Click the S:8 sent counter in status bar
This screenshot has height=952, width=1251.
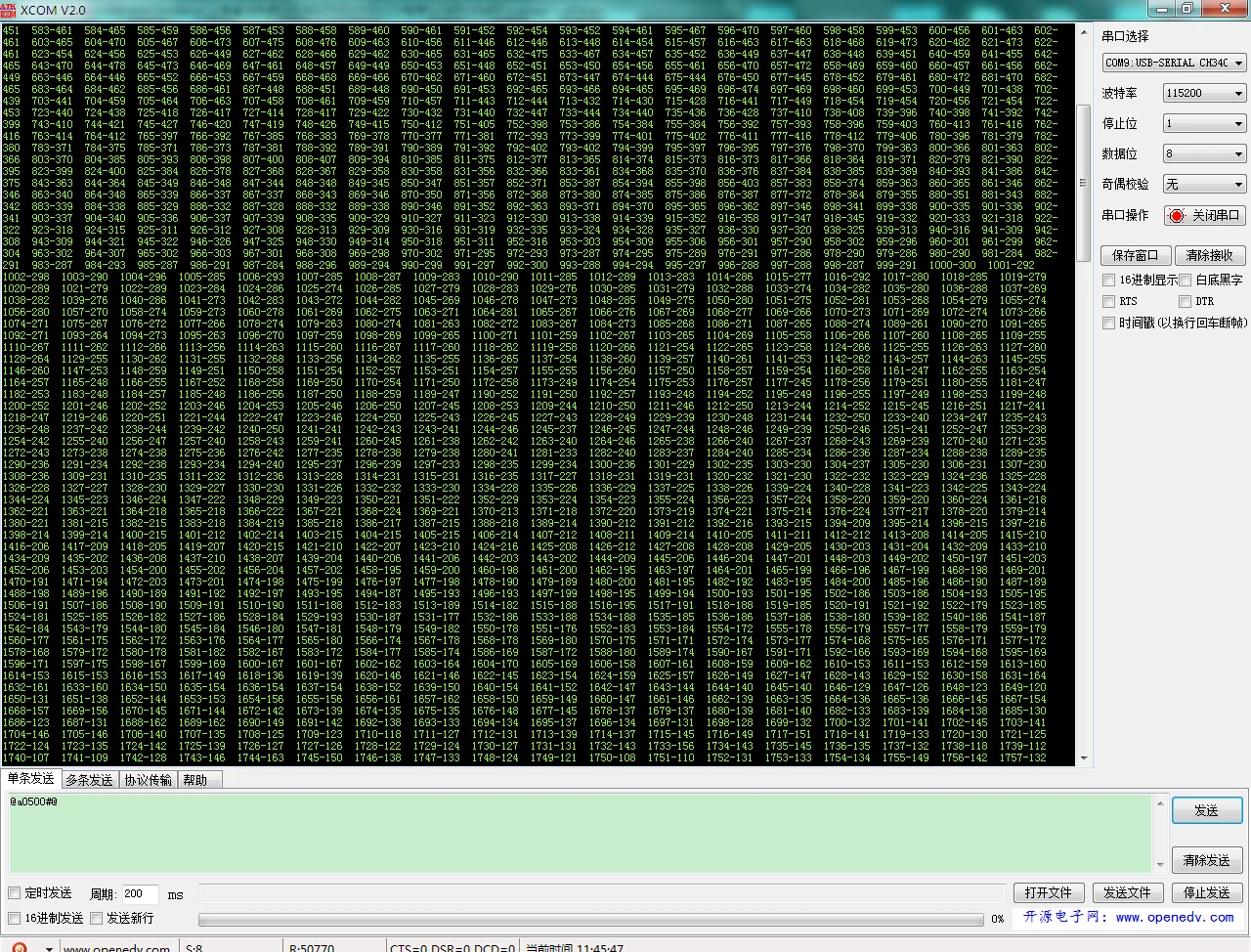click(x=194, y=948)
